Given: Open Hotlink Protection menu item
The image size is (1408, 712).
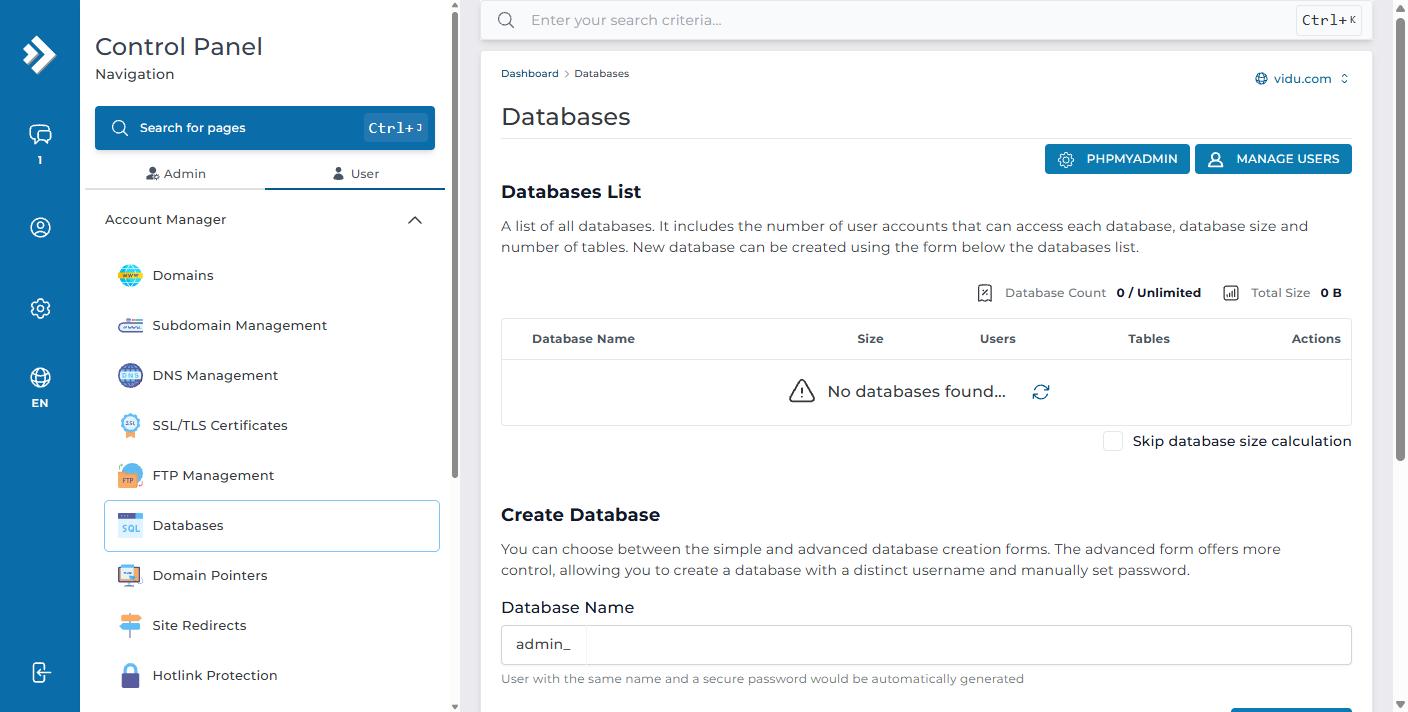Looking at the screenshot, I should [x=272, y=675].
